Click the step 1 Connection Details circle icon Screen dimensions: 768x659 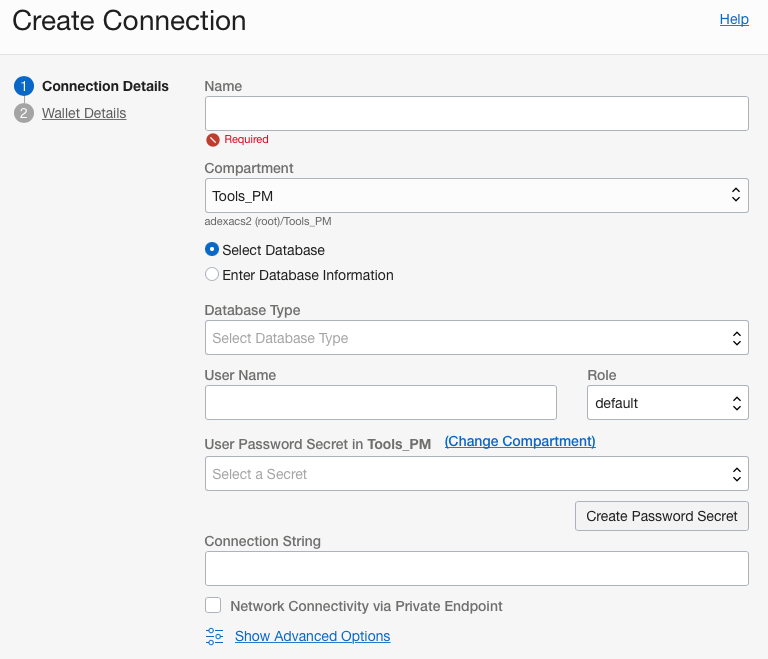24,86
